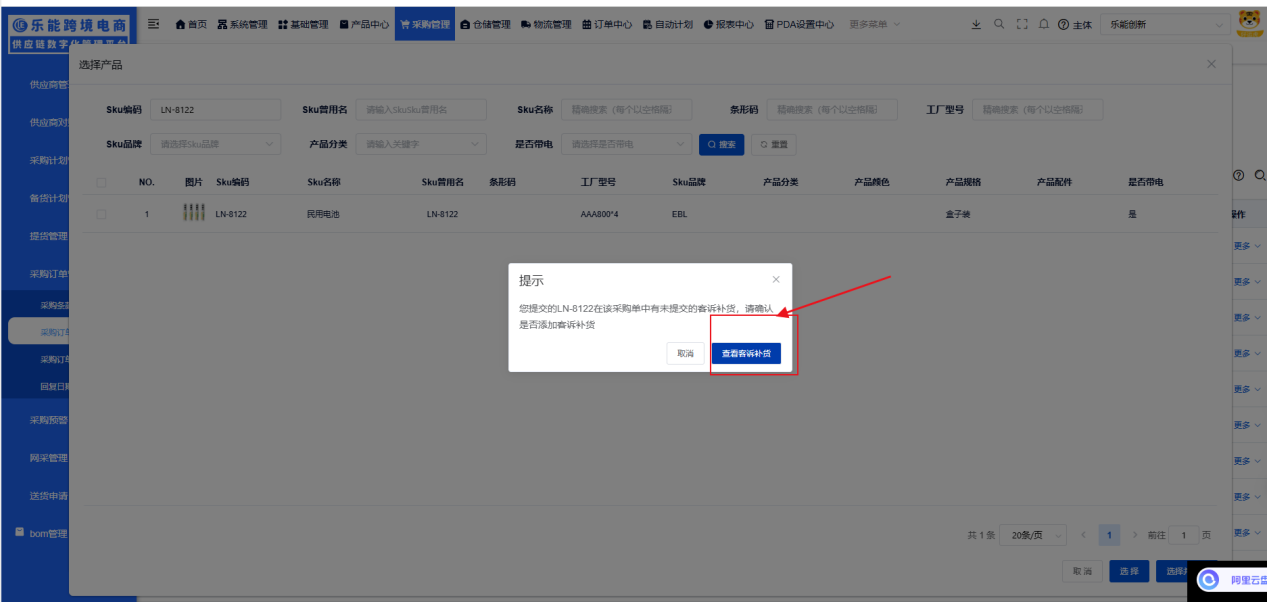
Task: Close the 提示 dialog with the X icon
Action: pos(776,280)
